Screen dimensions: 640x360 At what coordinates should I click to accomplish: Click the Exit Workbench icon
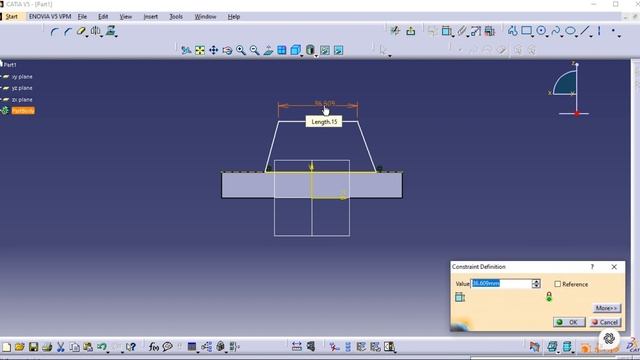click(x=411, y=31)
